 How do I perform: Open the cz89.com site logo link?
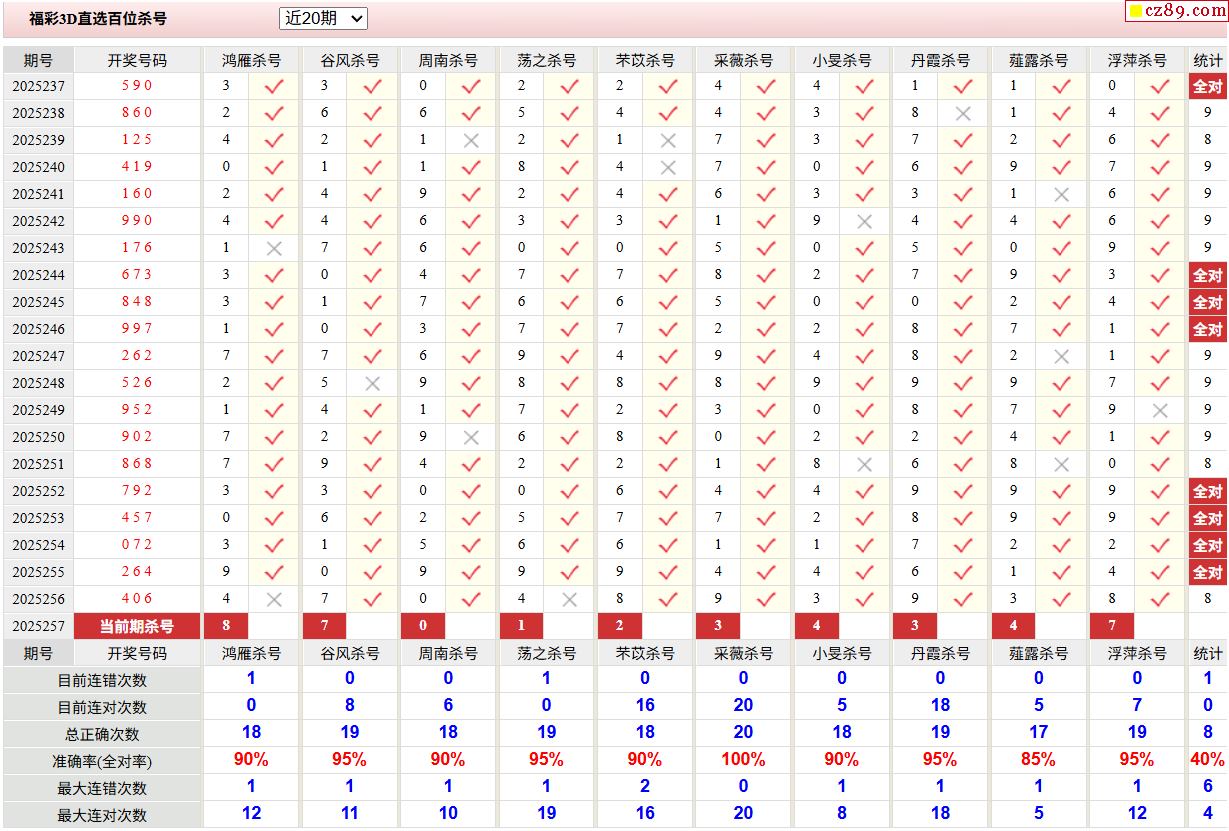(x=1176, y=11)
